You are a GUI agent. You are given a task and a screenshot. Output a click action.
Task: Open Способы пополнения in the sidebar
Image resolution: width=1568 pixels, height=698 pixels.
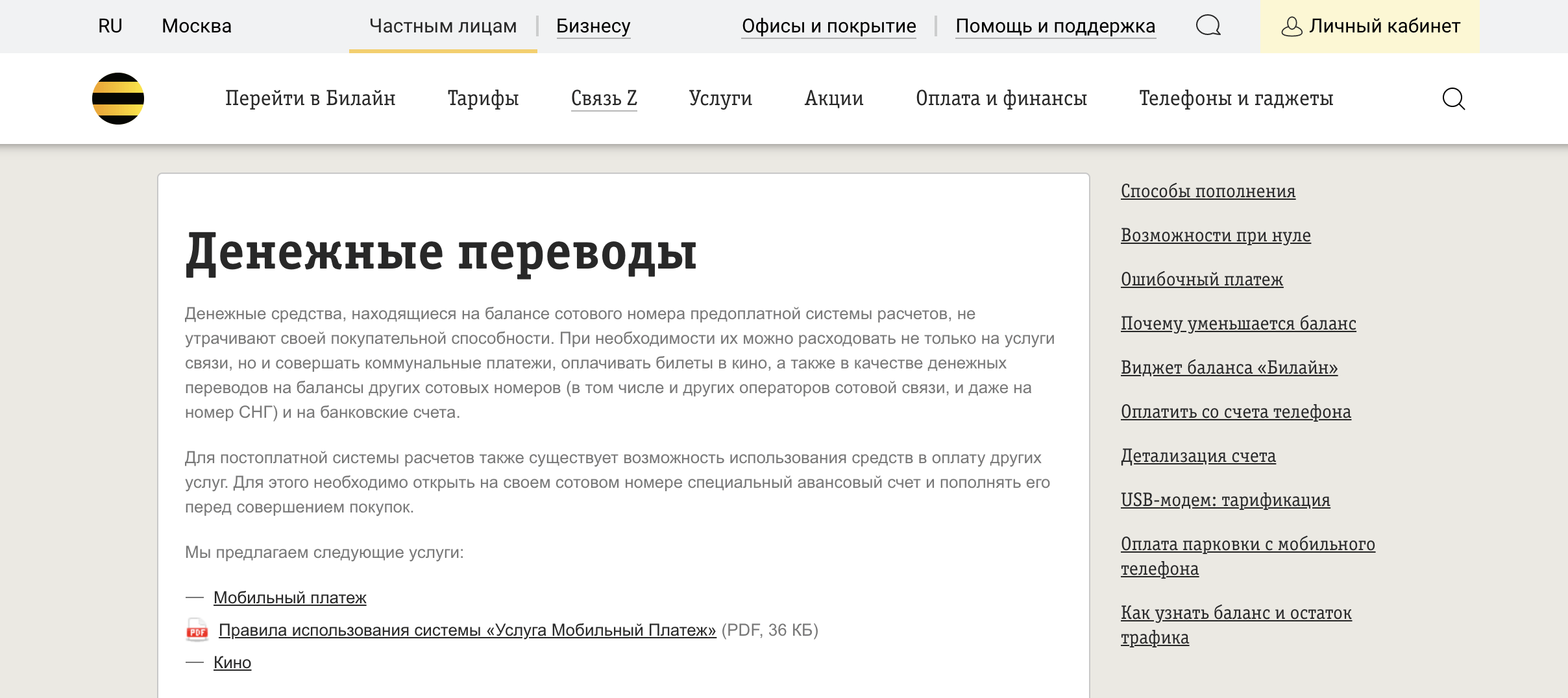[1208, 191]
